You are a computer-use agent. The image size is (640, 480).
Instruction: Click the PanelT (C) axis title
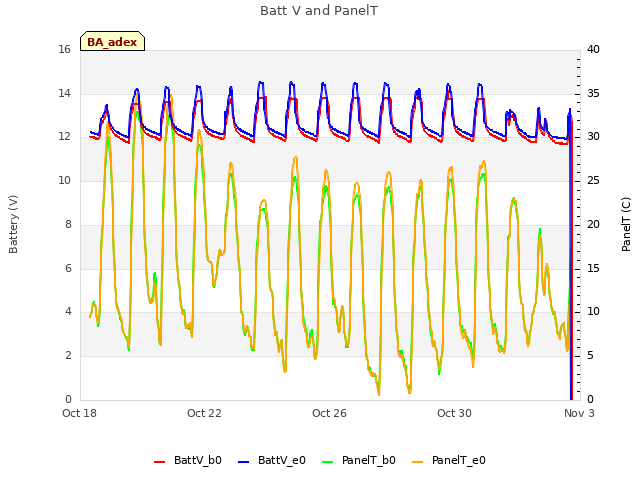(x=626, y=224)
